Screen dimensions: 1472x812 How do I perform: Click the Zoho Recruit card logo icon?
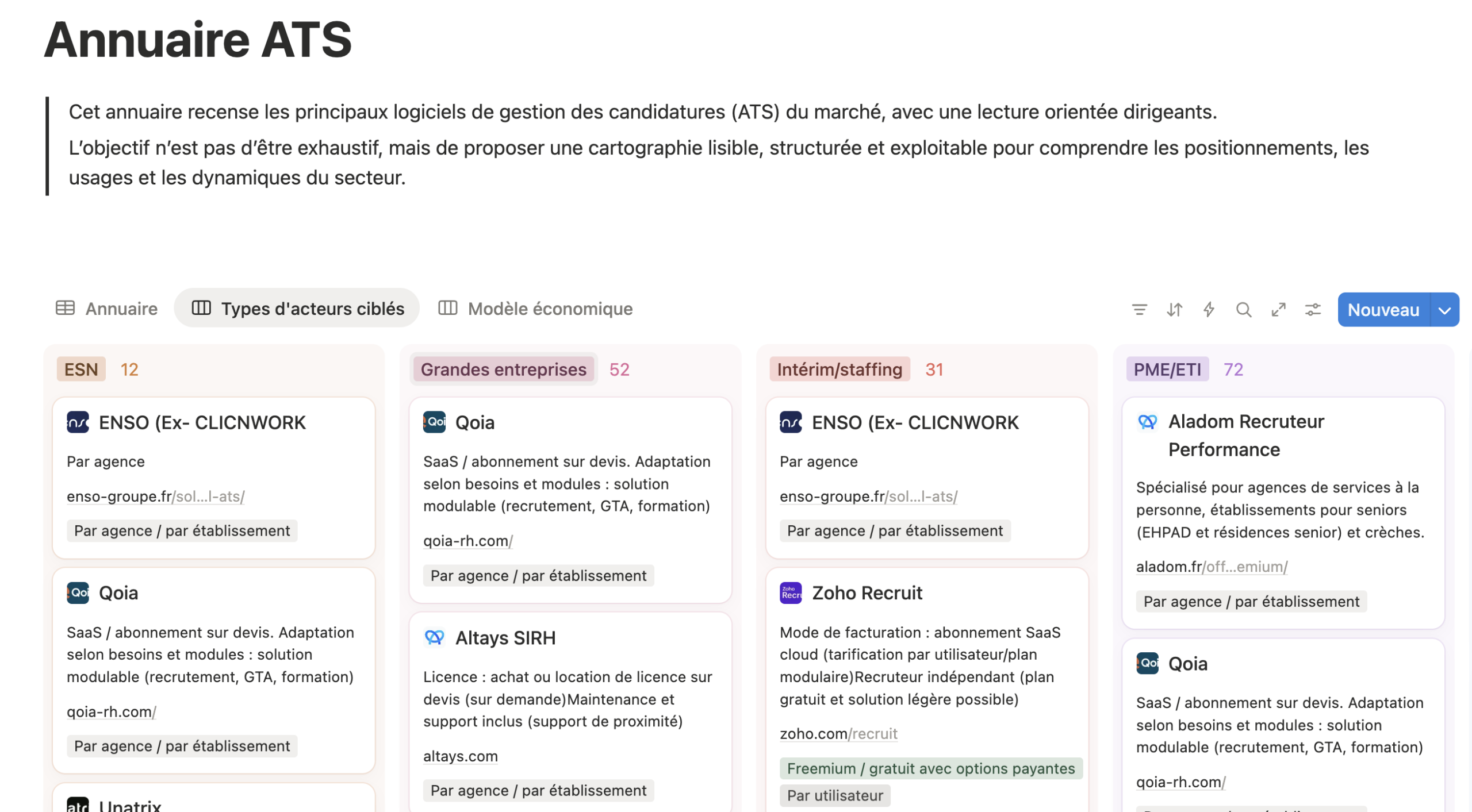coord(791,592)
